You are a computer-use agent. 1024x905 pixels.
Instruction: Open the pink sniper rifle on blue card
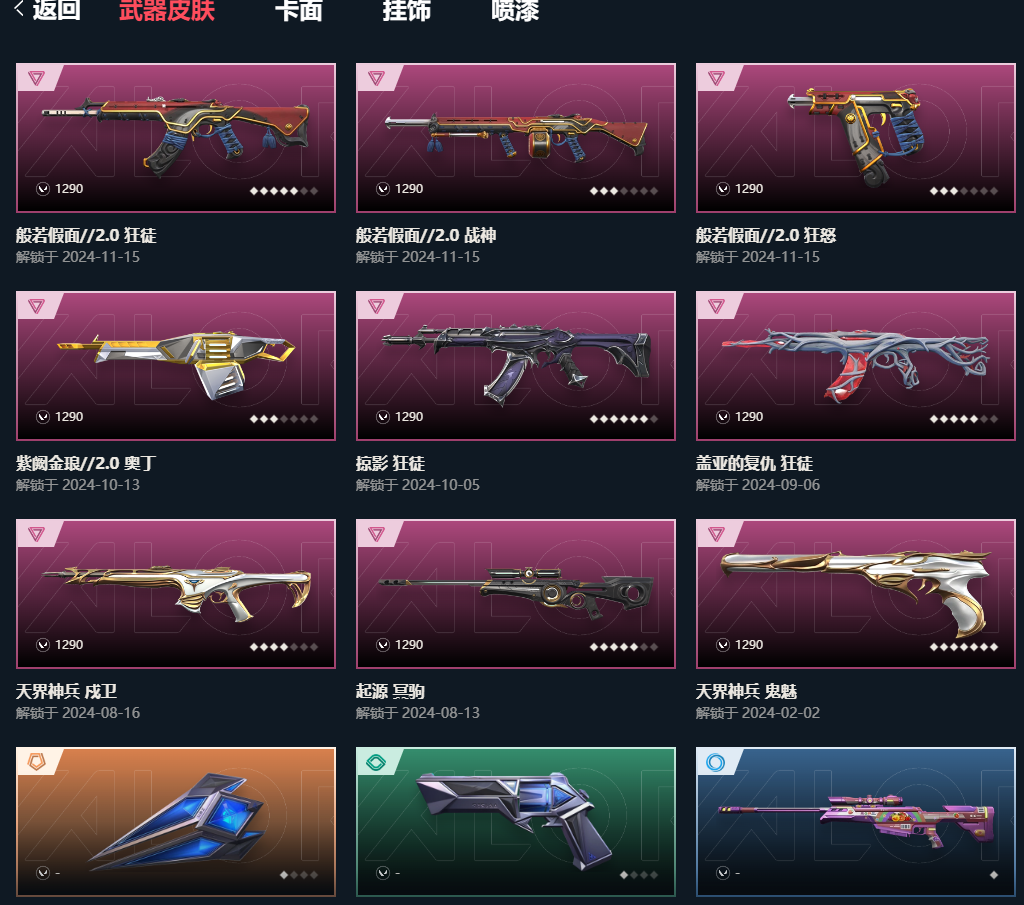[x=856, y=821]
